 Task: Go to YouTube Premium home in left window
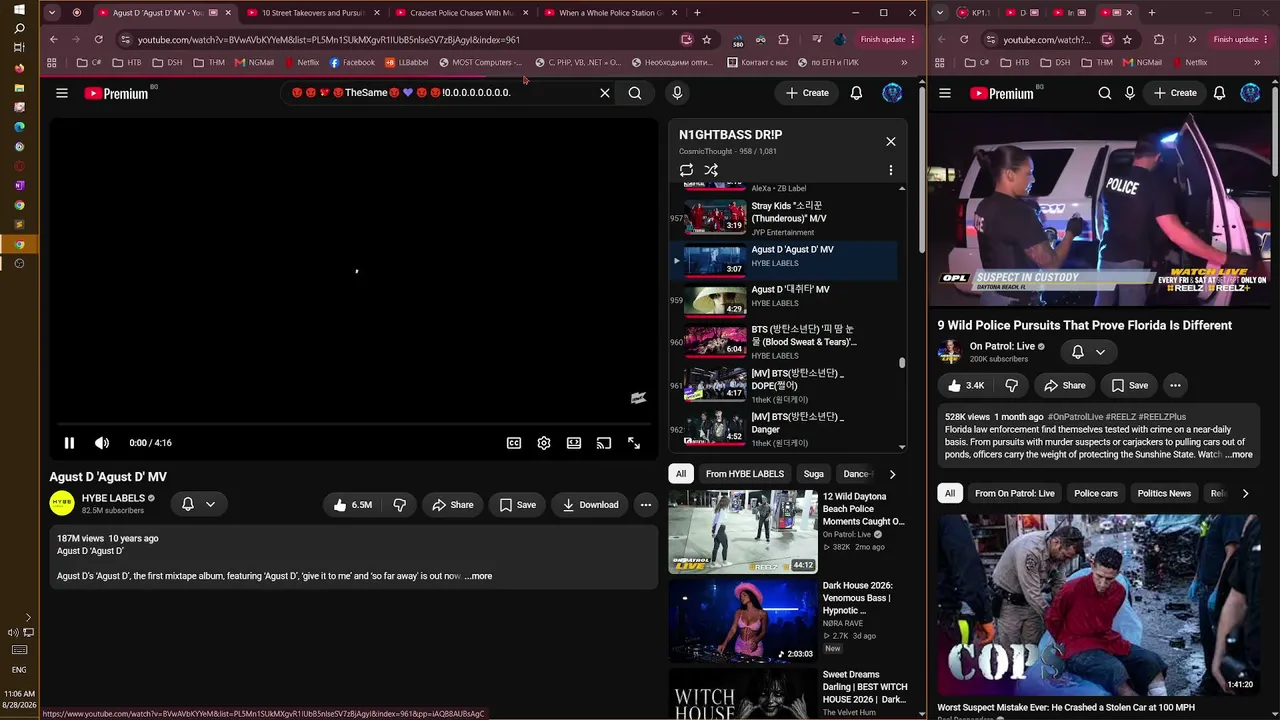116,93
